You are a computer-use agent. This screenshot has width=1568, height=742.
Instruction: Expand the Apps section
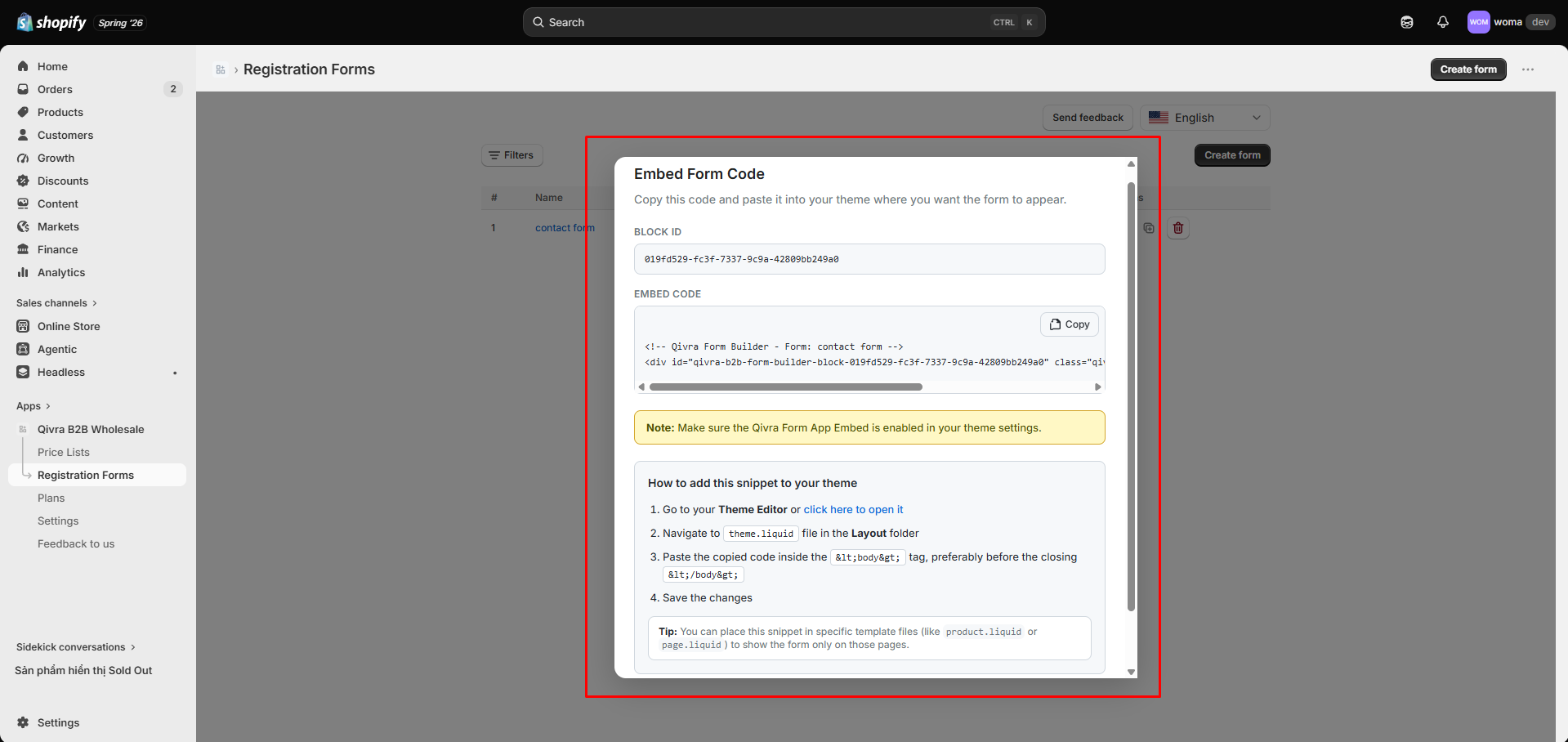tap(34, 406)
